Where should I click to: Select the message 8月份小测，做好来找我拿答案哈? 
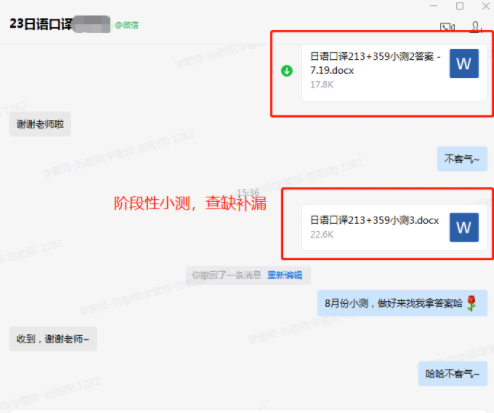click(402, 303)
